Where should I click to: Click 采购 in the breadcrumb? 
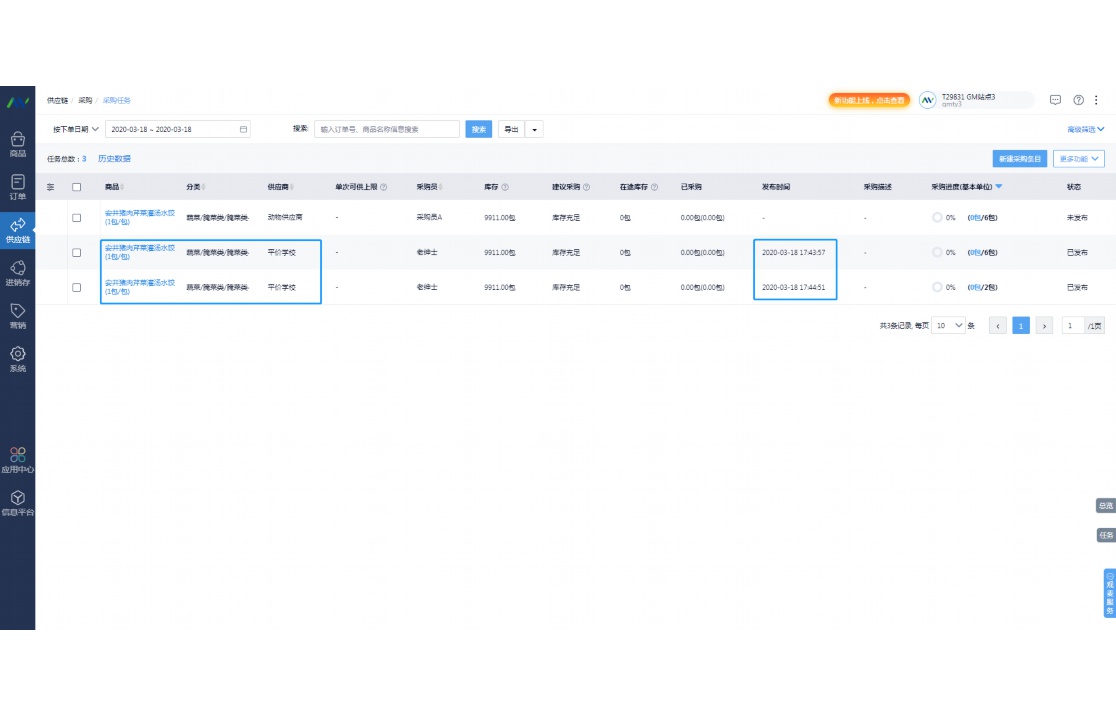[85, 100]
